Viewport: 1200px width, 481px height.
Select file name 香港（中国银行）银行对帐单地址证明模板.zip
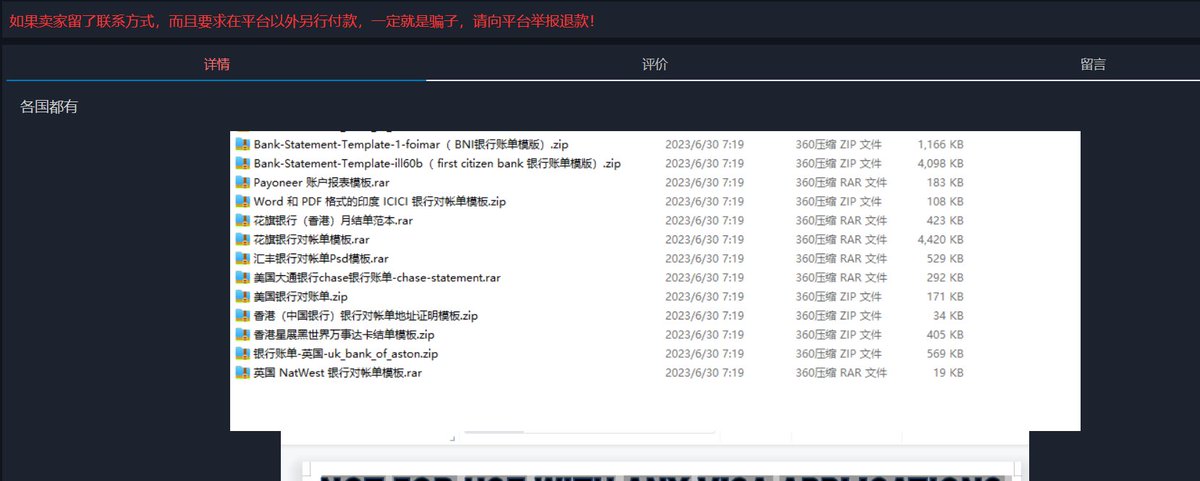click(365, 315)
